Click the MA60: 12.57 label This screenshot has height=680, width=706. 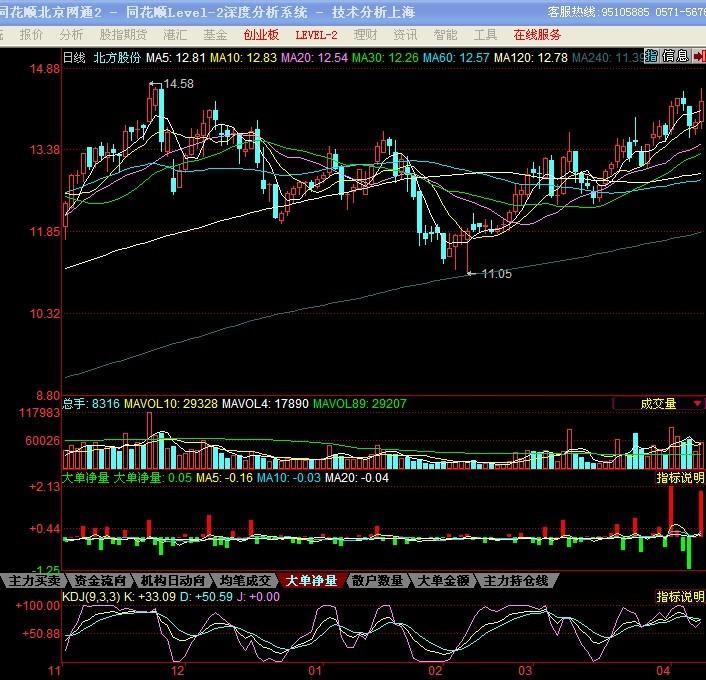pos(456,58)
